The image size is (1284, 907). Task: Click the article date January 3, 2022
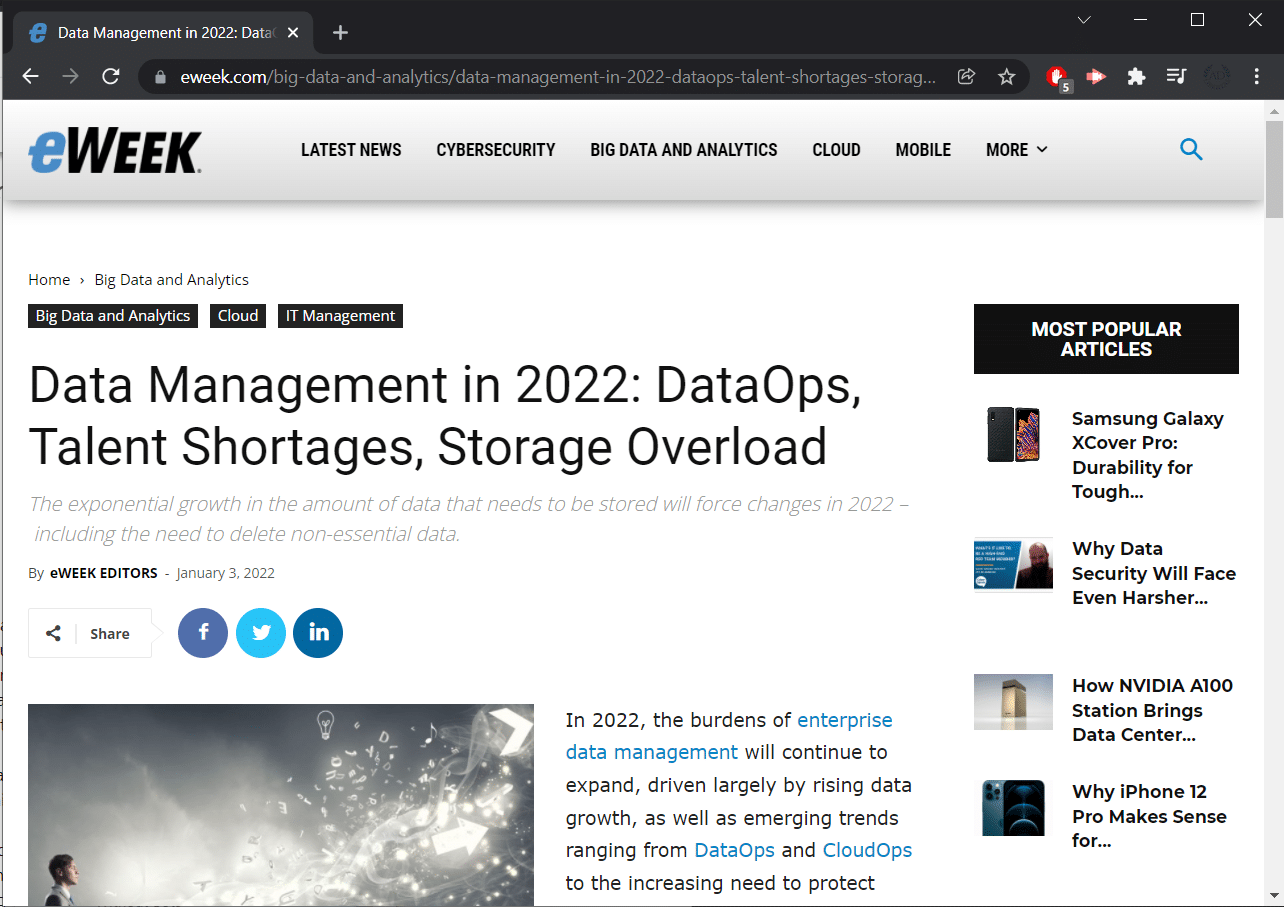(225, 574)
